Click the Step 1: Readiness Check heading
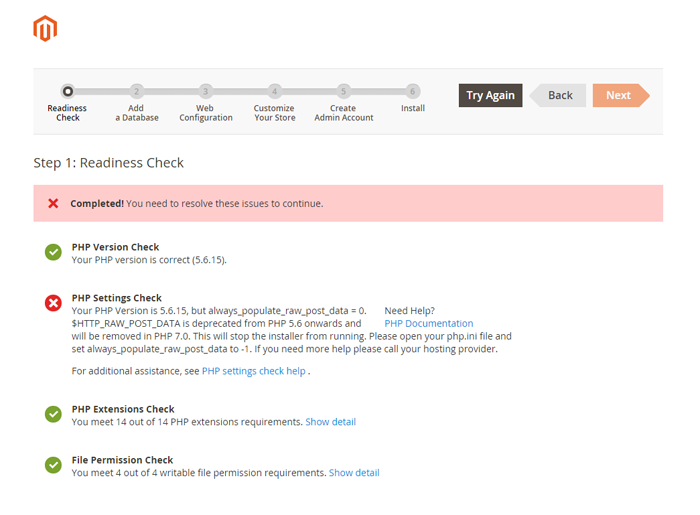700x515 pixels. (x=109, y=163)
